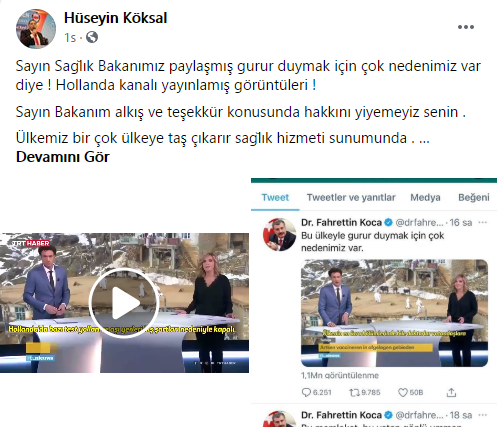Click the tweet share upload icon
The width and height of the screenshot is (497, 427).
451,392
